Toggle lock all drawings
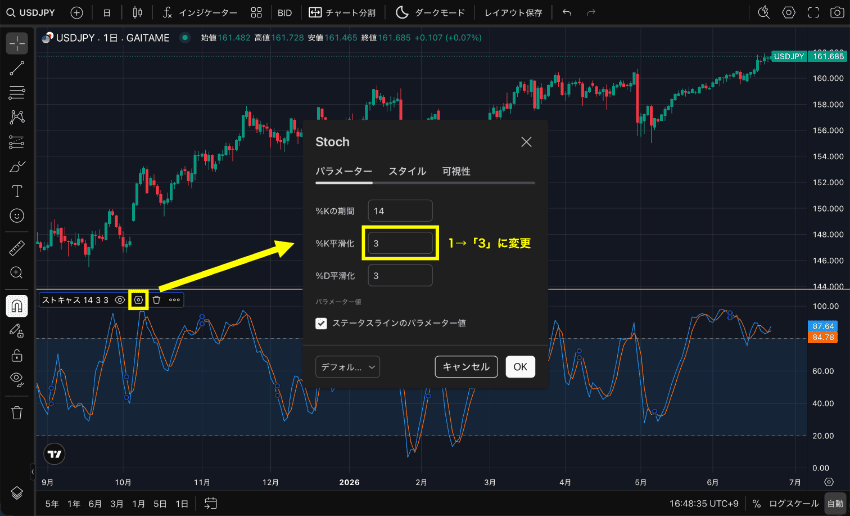This screenshot has height=516, width=850. pyautogui.click(x=17, y=355)
